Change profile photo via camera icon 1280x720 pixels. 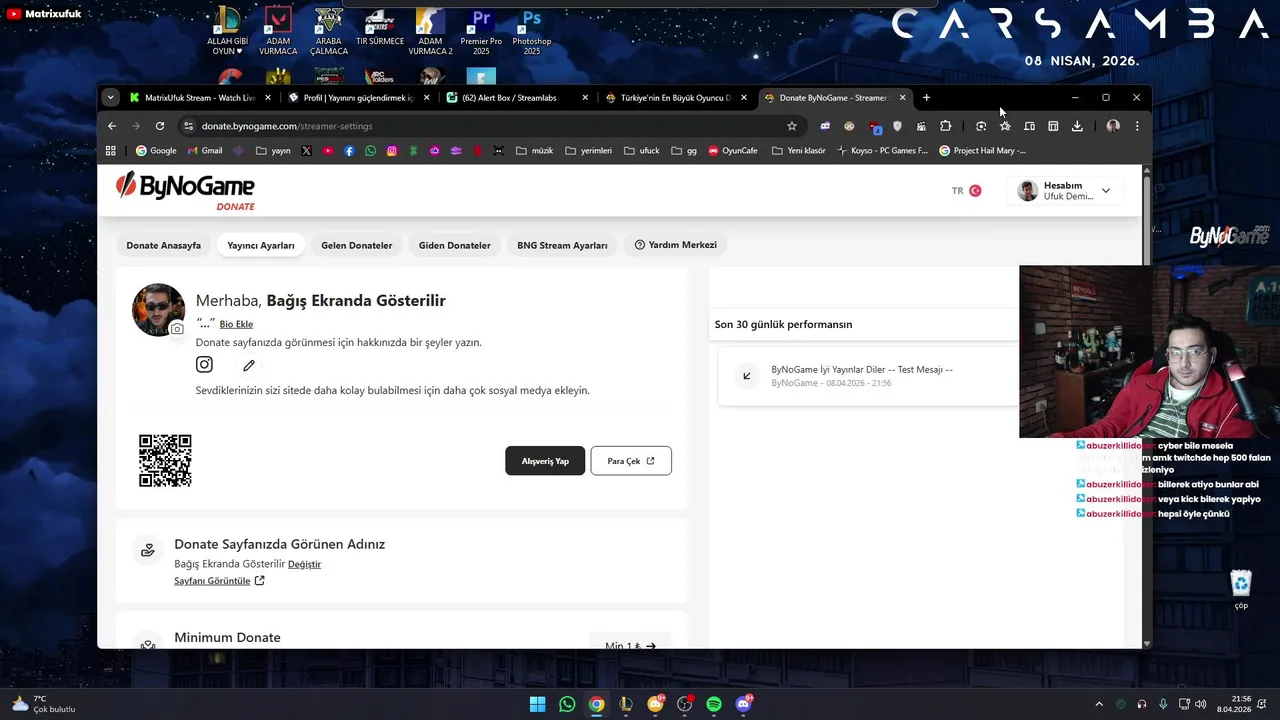tap(177, 329)
